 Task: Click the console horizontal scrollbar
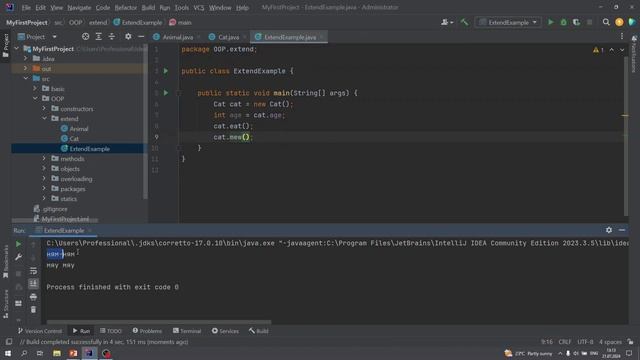click(x=159, y=322)
